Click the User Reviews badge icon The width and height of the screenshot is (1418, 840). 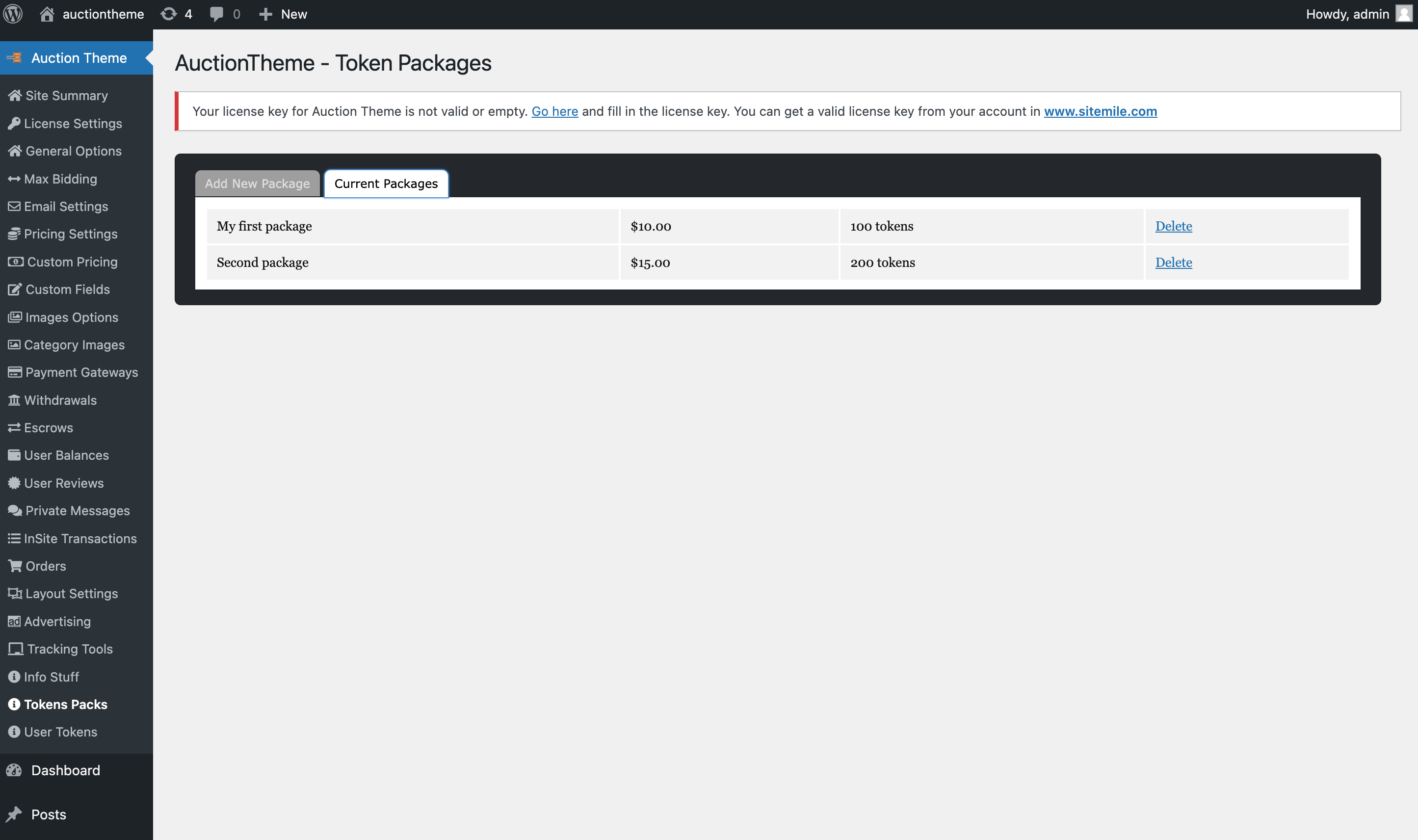coord(14,483)
